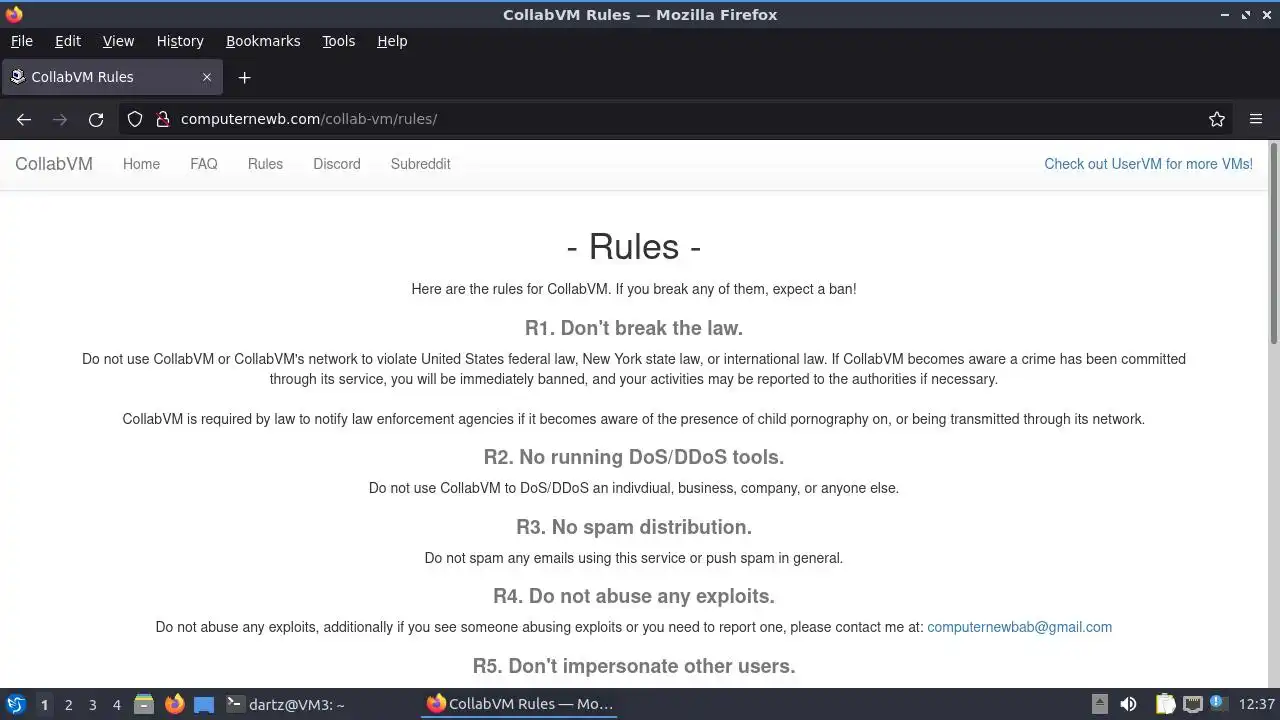Switch to workspace 1
The image size is (1280, 720).
pos(44,705)
